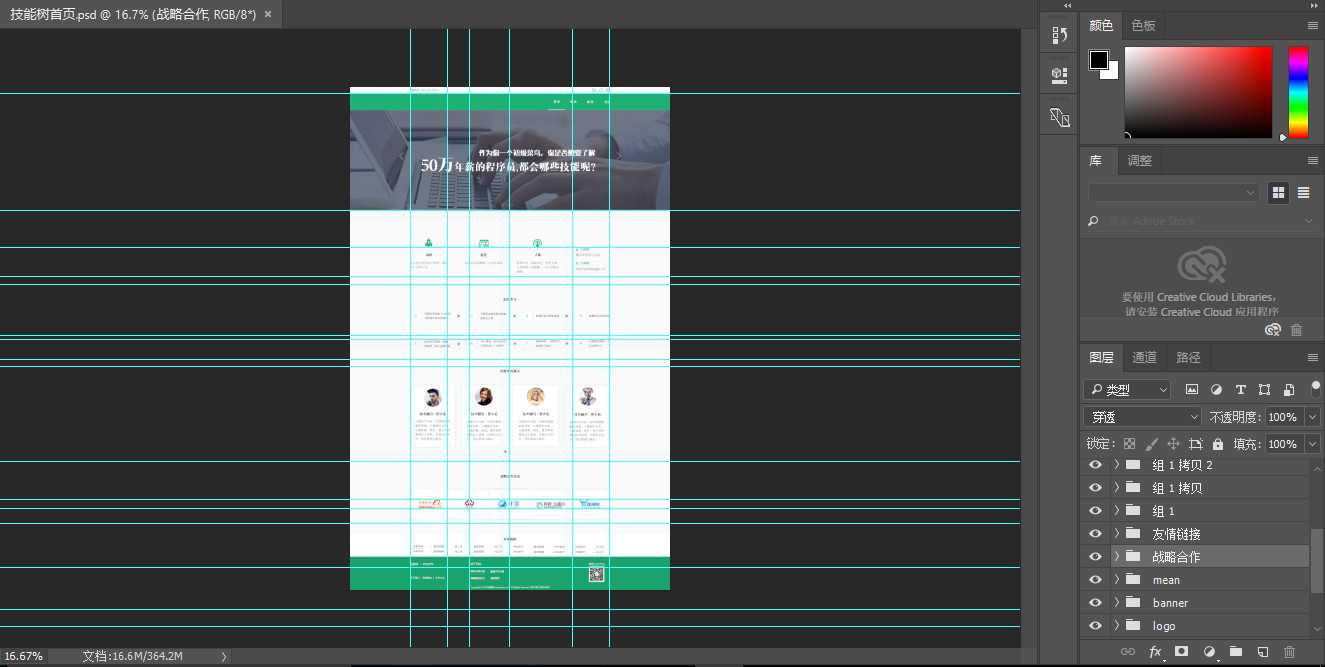The height and width of the screenshot is (667, 1325).
Task: Toggle lock image pixels brush icon
Action: pos(1151,444)
